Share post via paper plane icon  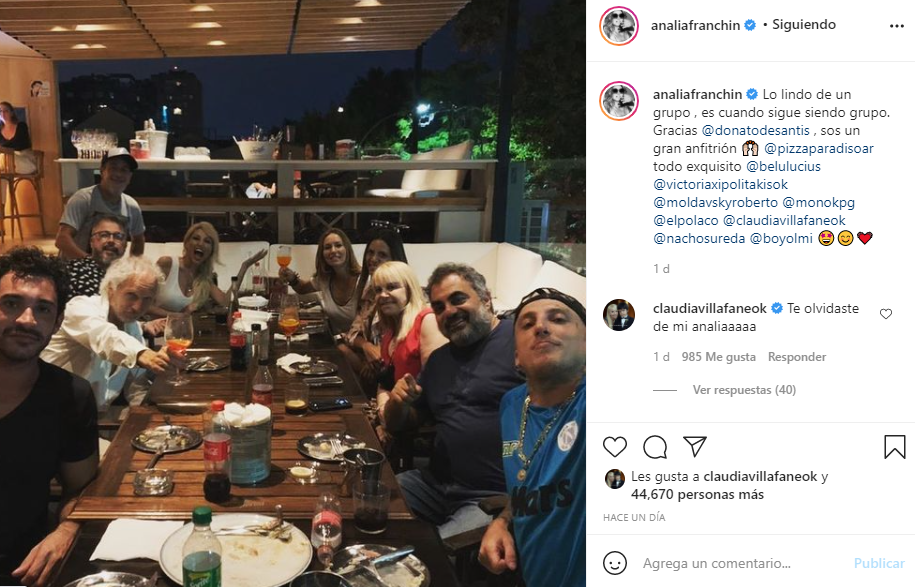(695, 446)
